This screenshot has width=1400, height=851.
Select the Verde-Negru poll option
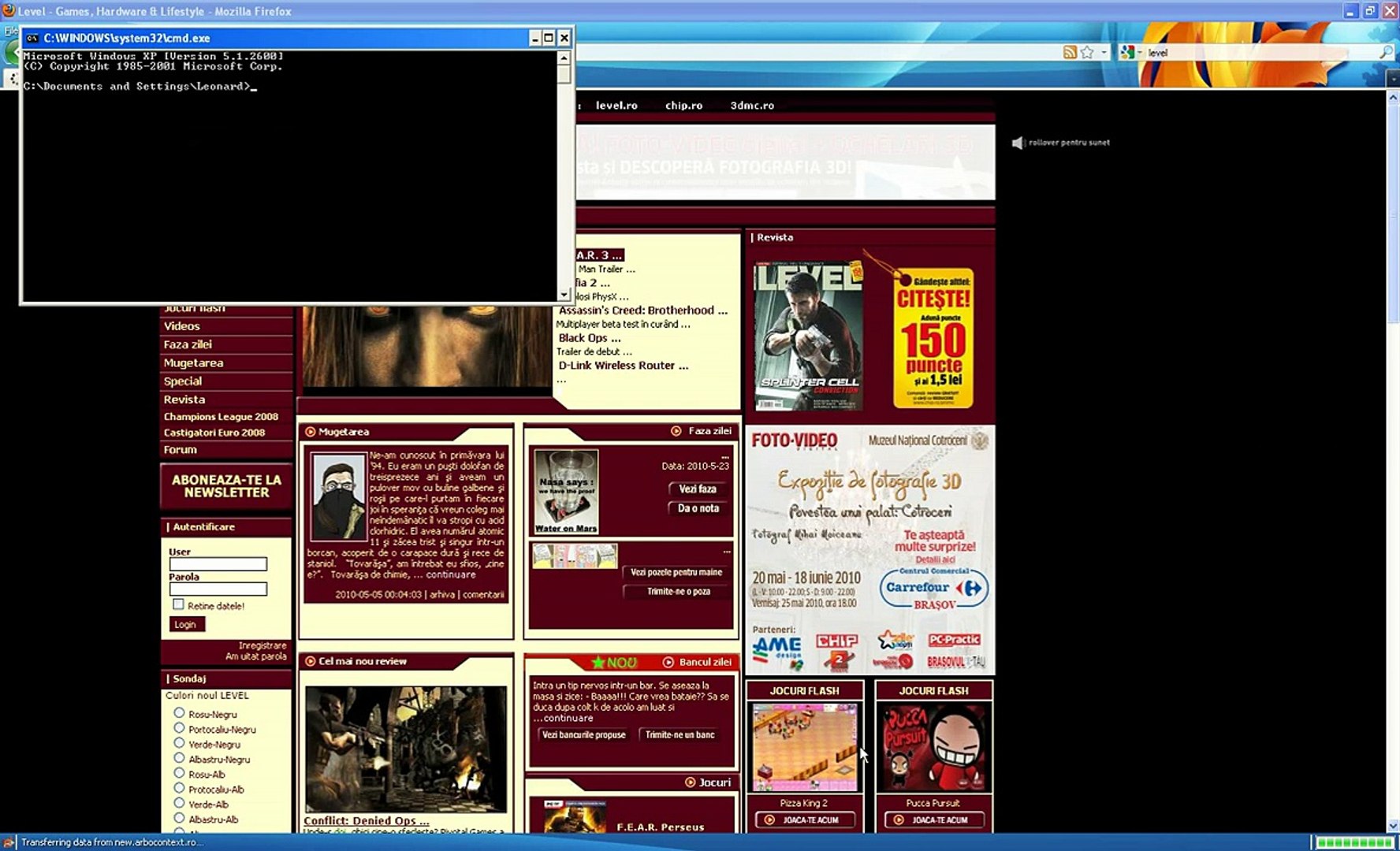179,743
